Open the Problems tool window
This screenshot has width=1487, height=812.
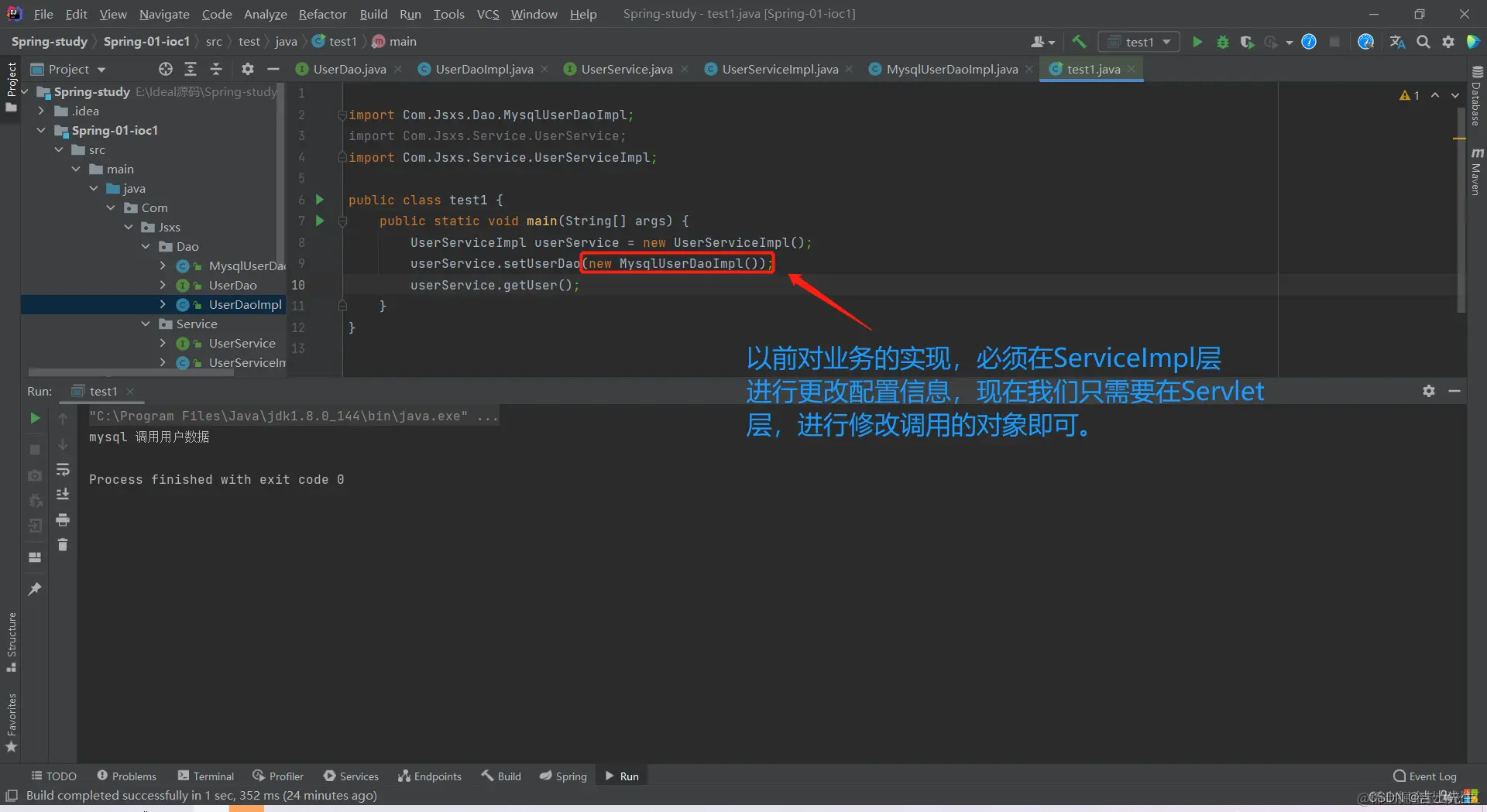(x=127, y=776)
